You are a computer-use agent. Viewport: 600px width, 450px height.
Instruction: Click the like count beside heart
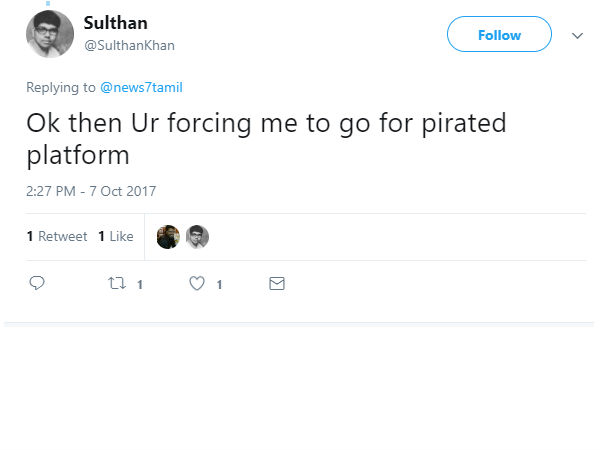tap(219, 285)
